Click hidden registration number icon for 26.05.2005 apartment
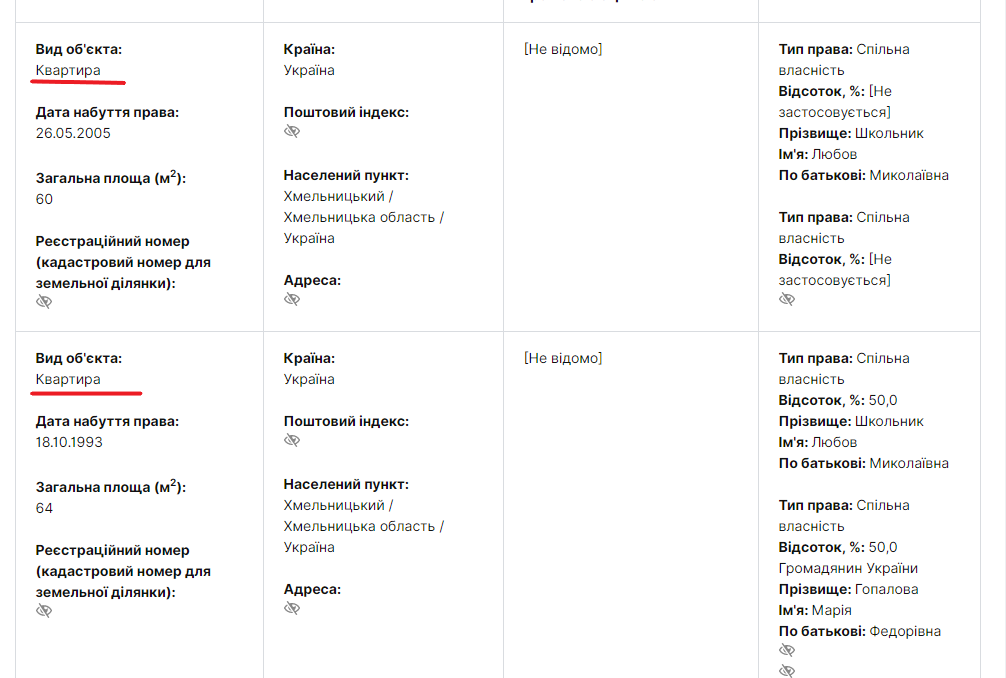1006x678 pixels. 44,302
